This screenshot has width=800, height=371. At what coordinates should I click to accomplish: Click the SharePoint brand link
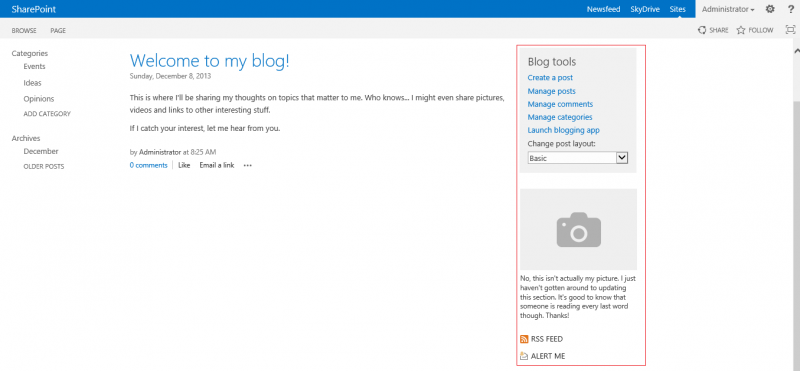click(x=34, y=9)
